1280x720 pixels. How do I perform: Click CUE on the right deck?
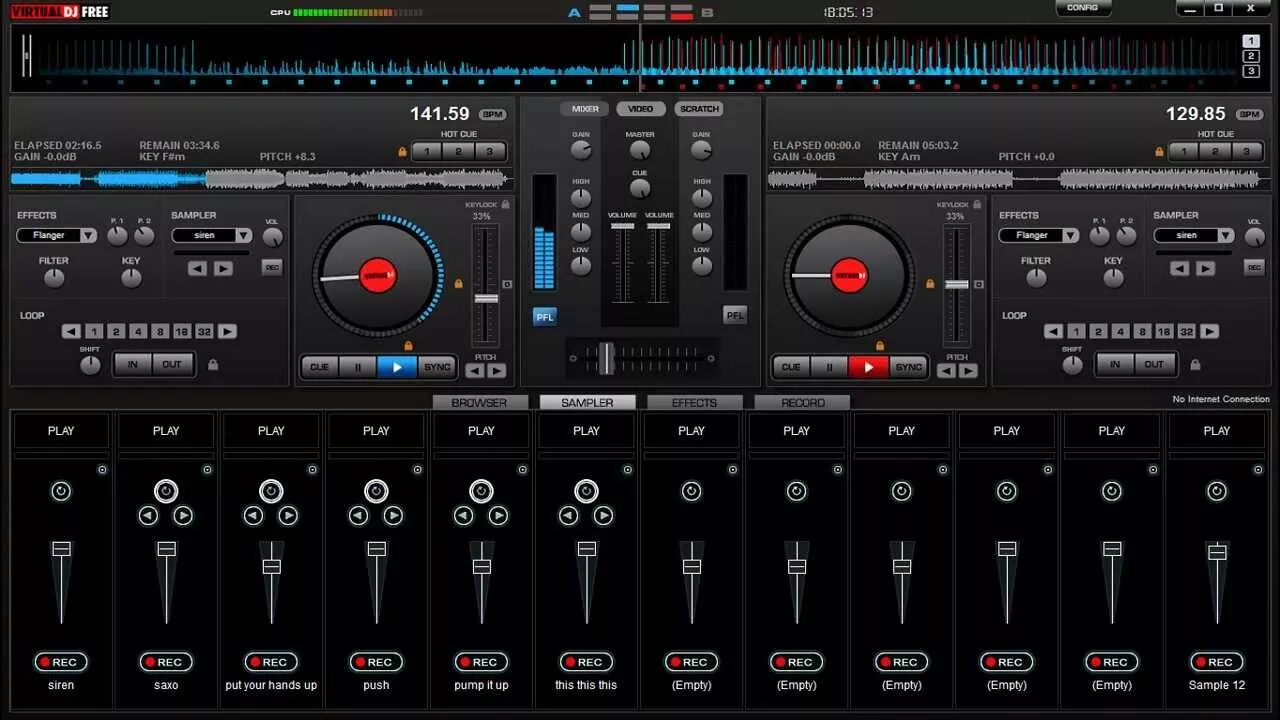tap(790, 367)
